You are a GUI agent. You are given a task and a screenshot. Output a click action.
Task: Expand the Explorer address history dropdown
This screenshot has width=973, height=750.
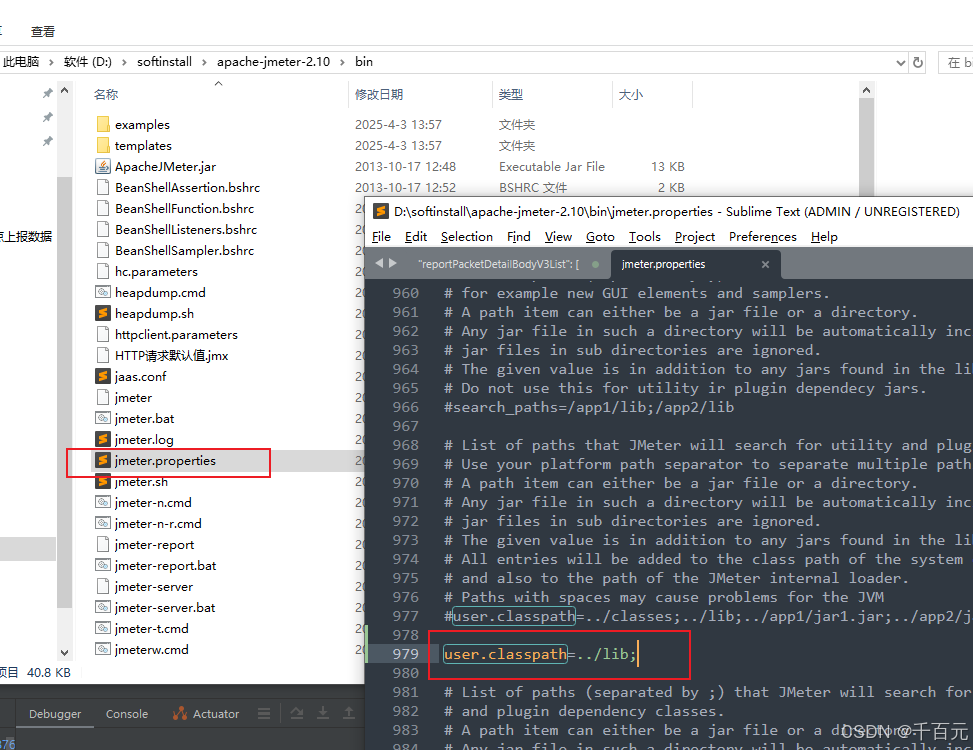[x=900, y=63]
